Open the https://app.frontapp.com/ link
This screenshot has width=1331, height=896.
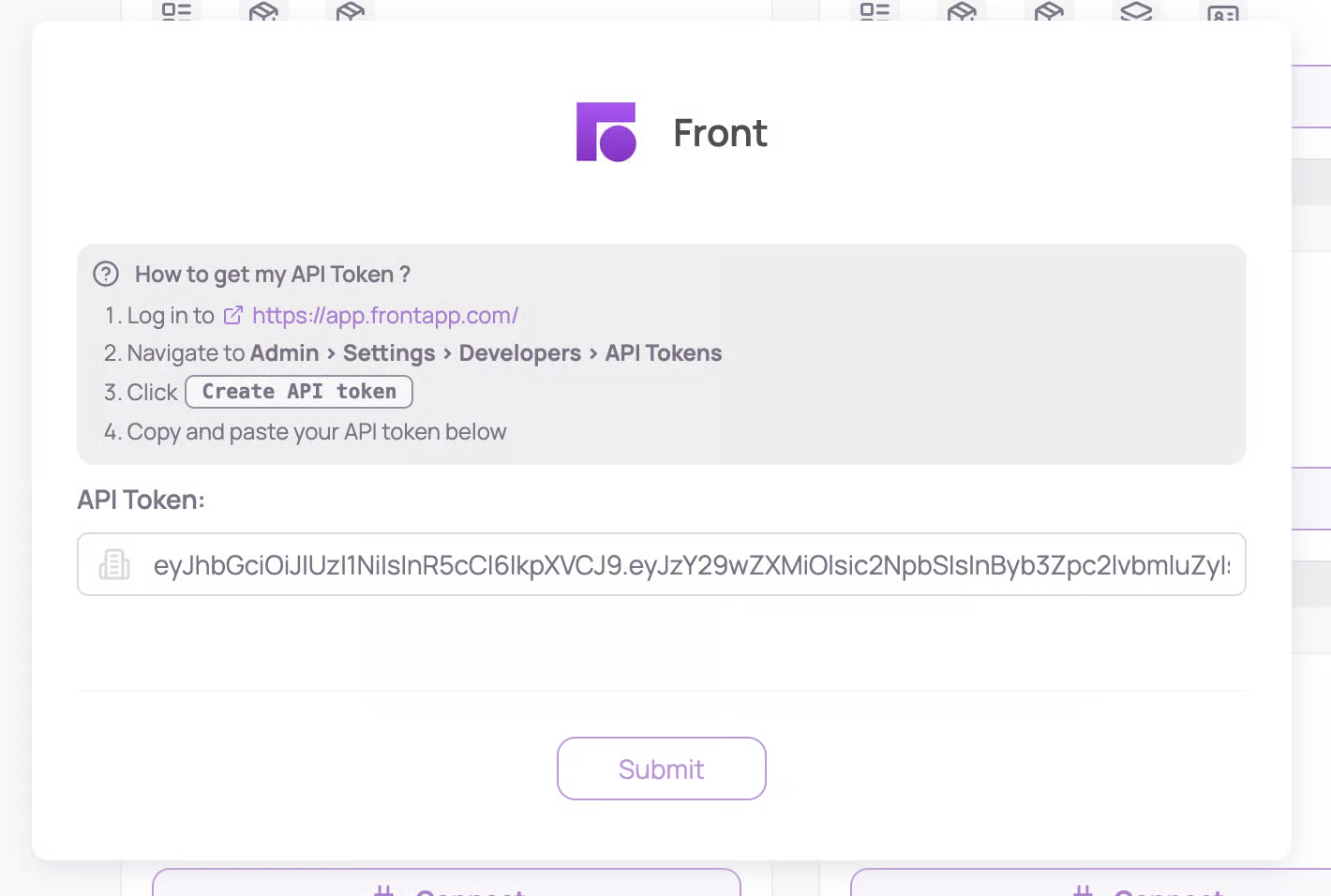(x=384, y=316)
